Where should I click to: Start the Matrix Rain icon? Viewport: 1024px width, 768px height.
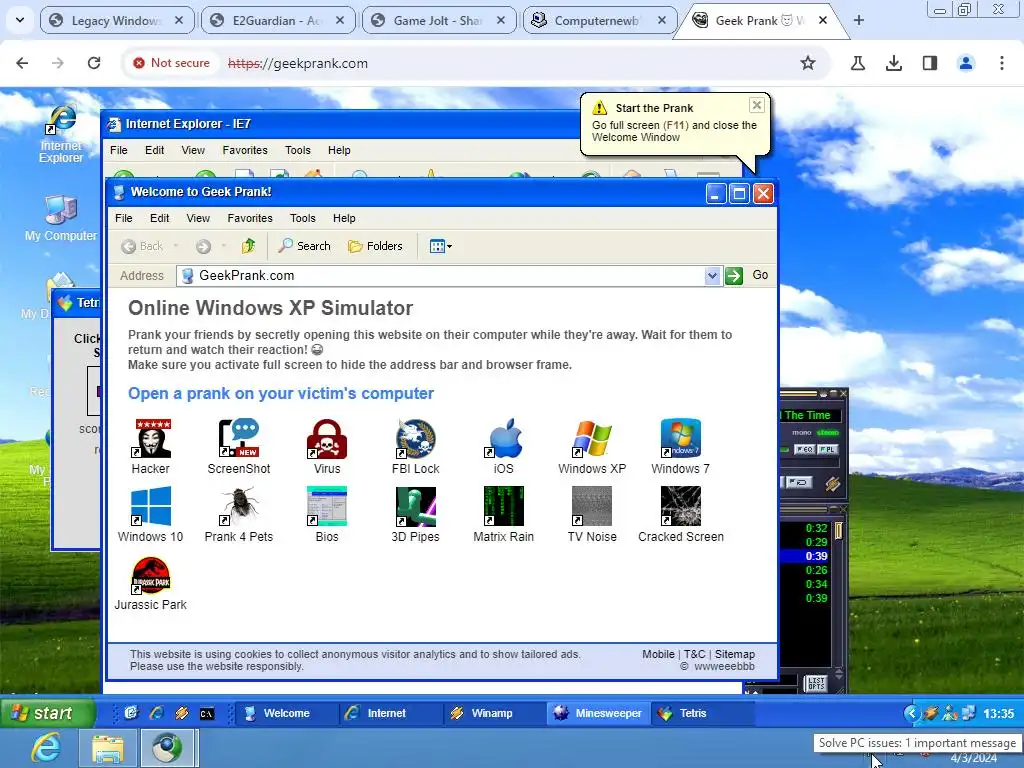[x=504, y=507]
